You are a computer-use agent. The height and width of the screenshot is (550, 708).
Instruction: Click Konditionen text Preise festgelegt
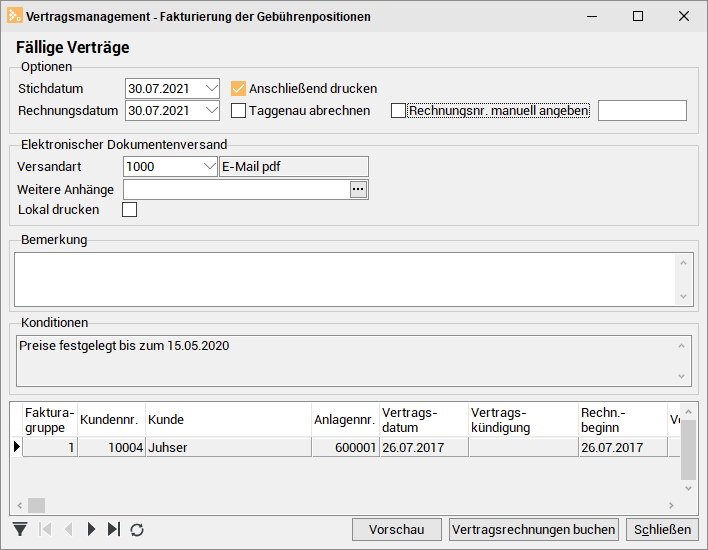pyautogui.click(x=124, y=345)
